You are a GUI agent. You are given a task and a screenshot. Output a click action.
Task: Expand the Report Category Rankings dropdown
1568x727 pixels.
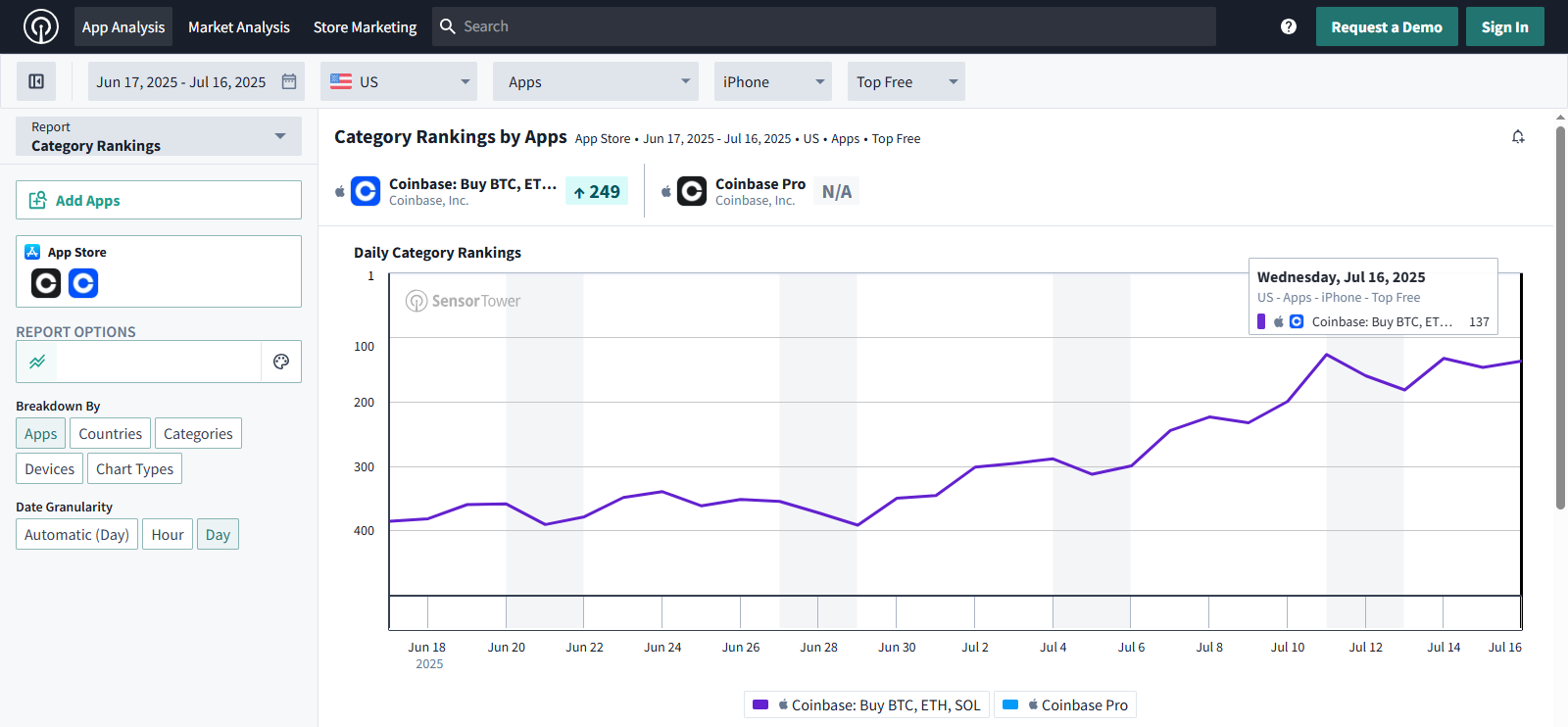(x=159, y=136)
